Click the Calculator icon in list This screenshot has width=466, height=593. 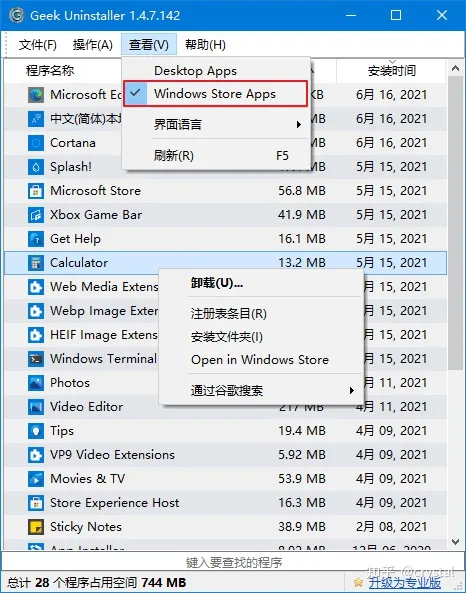coord(36,263)
